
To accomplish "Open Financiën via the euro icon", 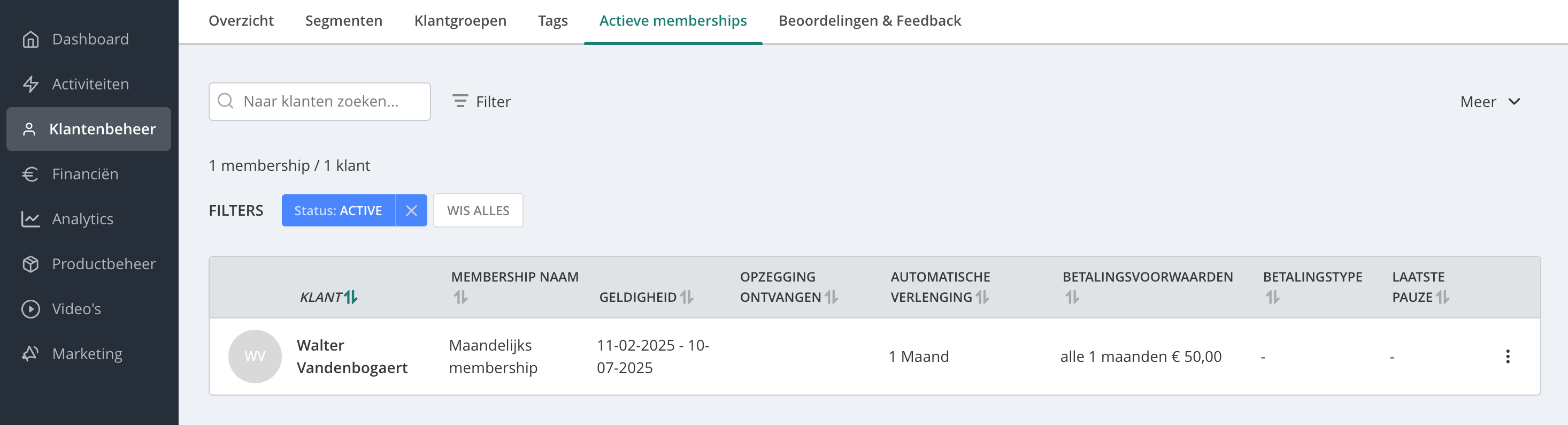I will coord(30,174).
